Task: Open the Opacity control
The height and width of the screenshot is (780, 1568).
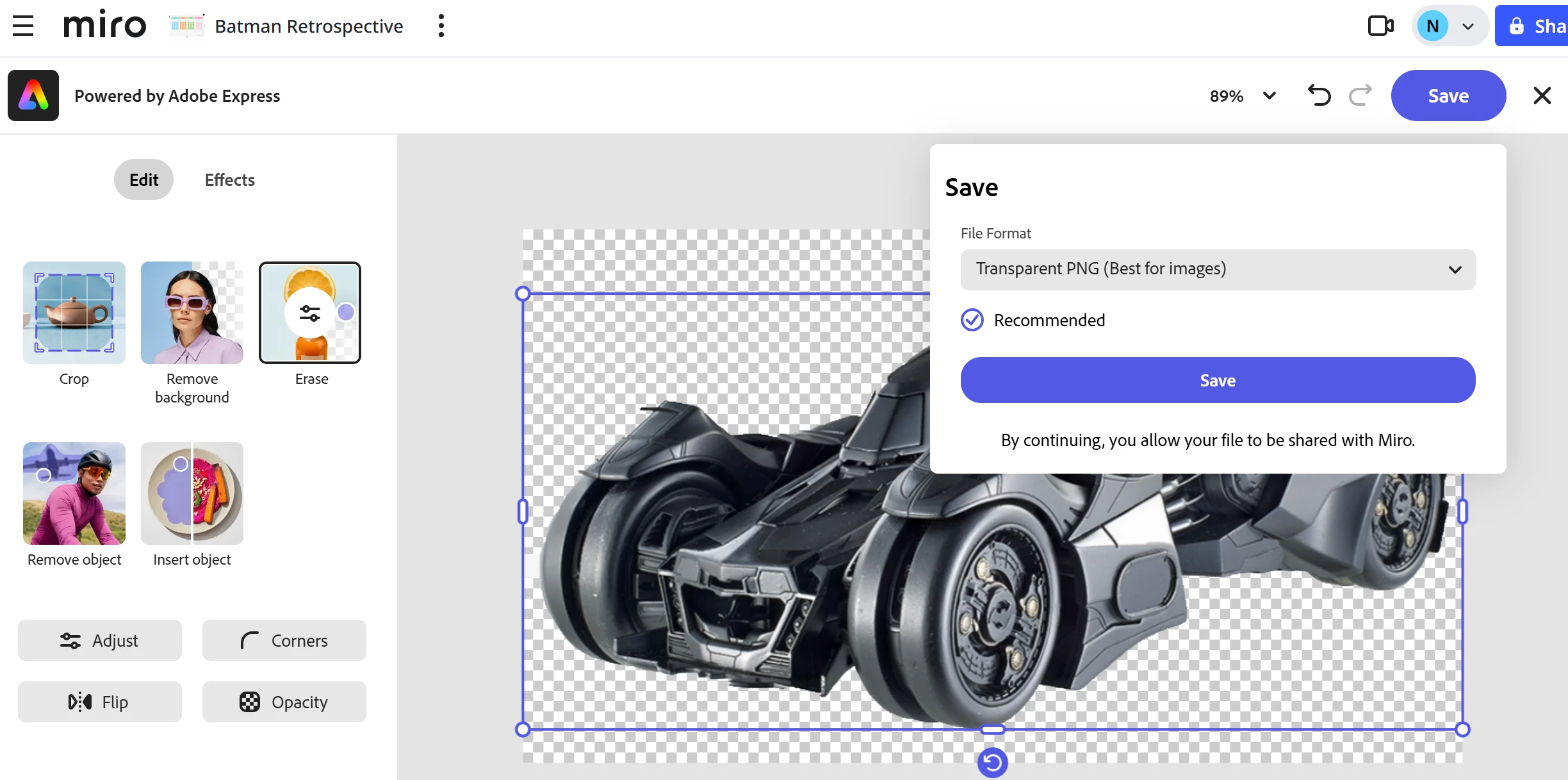Action: pos(284,702)
